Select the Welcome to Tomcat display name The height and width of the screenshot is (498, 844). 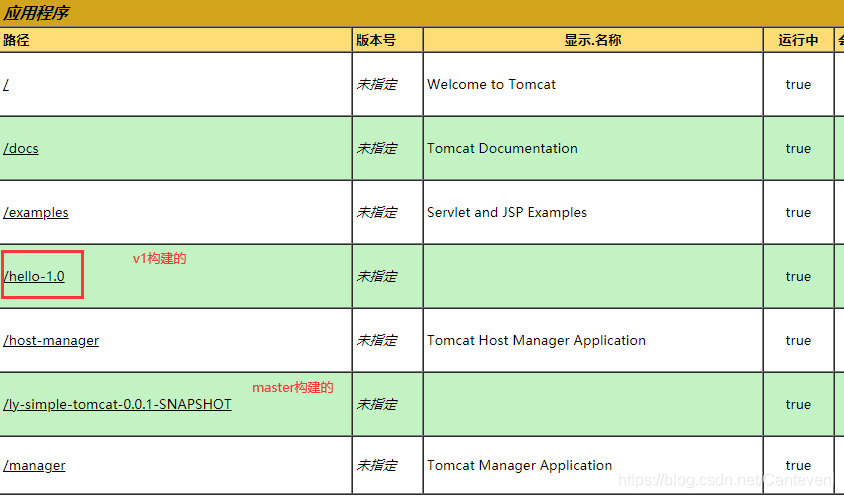[x=491, y=85]
